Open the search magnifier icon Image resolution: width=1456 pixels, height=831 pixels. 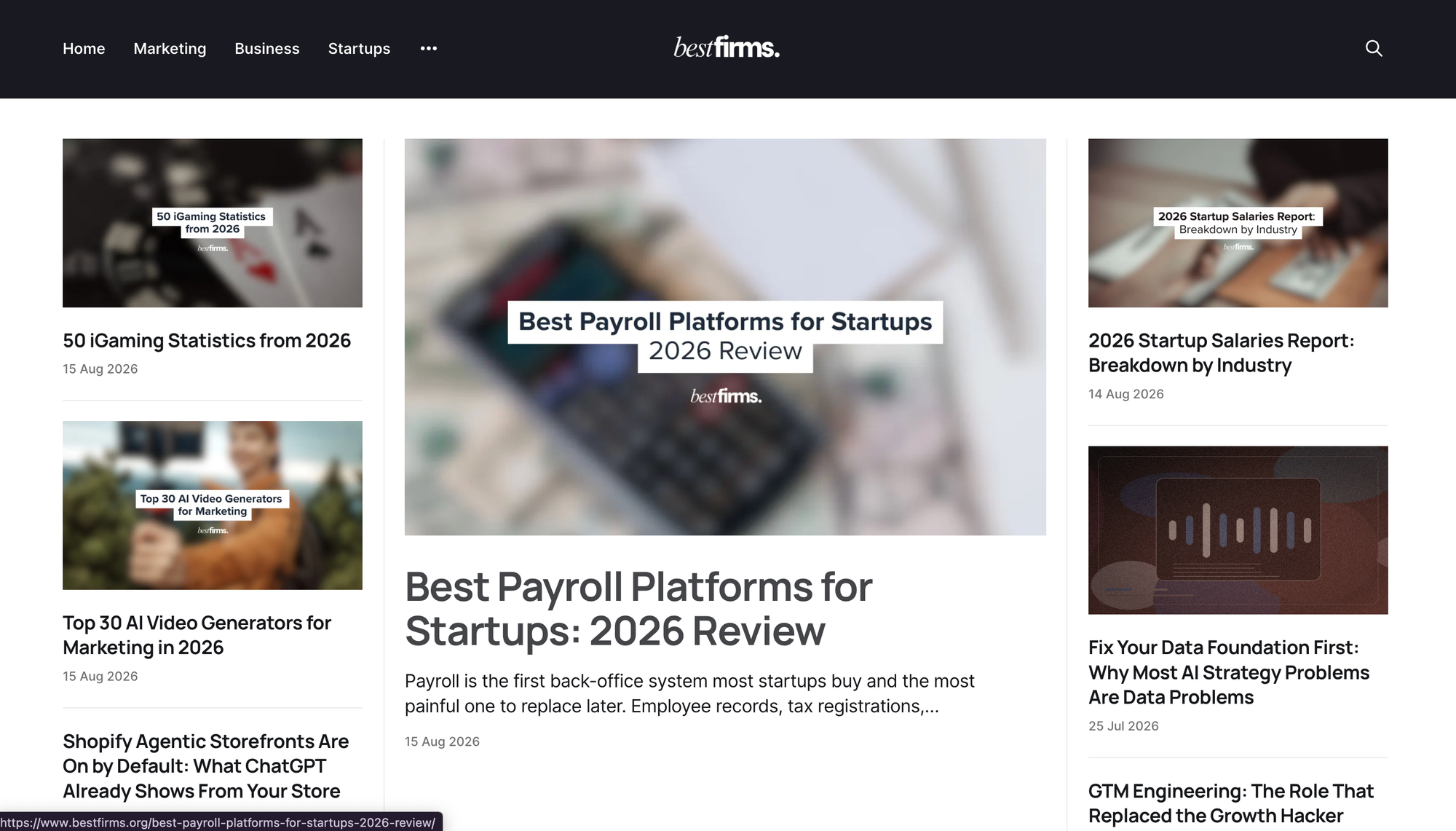[1373, 48]
